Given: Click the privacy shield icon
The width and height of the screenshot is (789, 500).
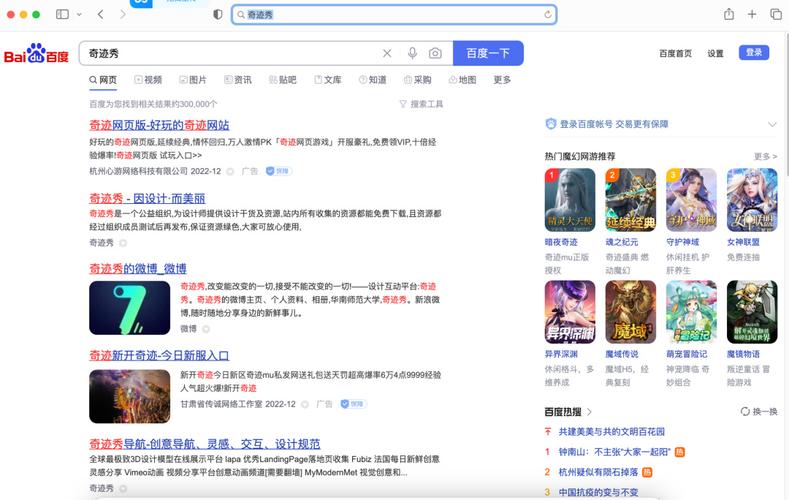Looking at the screenshot, I should tap(218, 14).
